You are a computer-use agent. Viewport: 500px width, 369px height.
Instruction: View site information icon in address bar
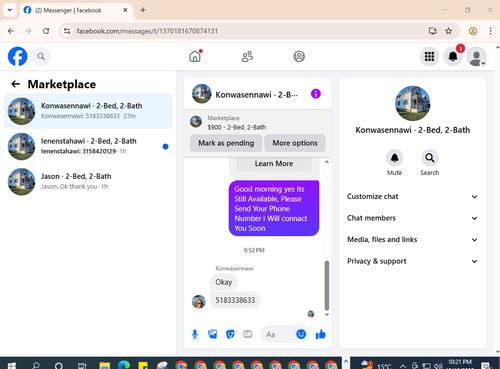coord(67,31)
